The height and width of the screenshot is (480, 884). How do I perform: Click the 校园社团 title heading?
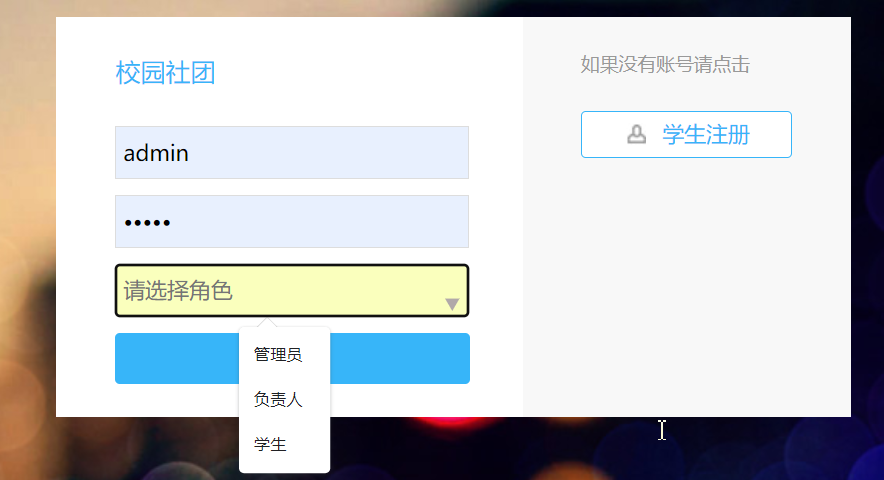pyautogui.click(x=165, y=73)
